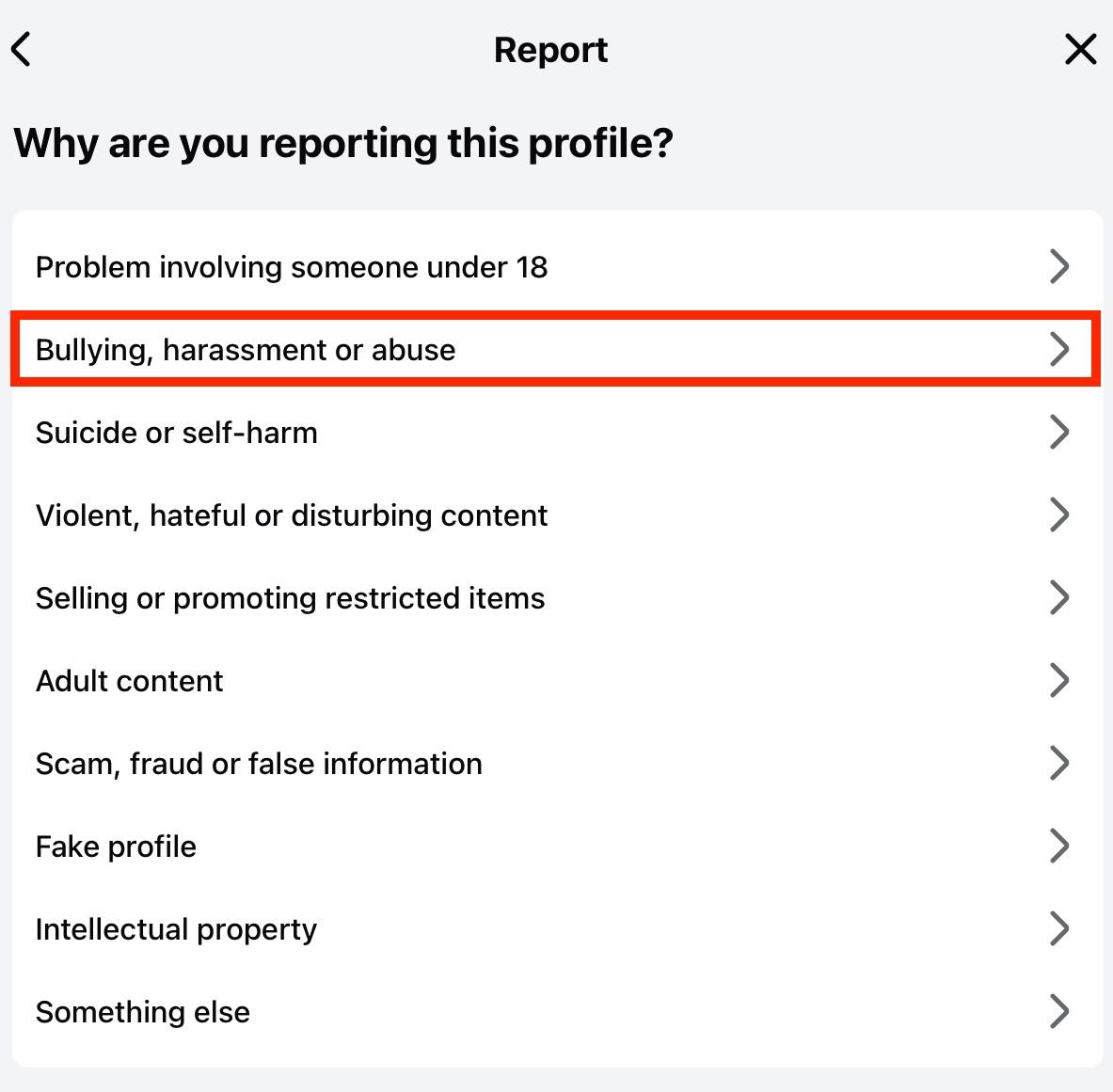The width and height of the screenshot is (1113, 1092).
Task: Choose 'Bullying, harassment or abuse' option
Action: point(246,350)
